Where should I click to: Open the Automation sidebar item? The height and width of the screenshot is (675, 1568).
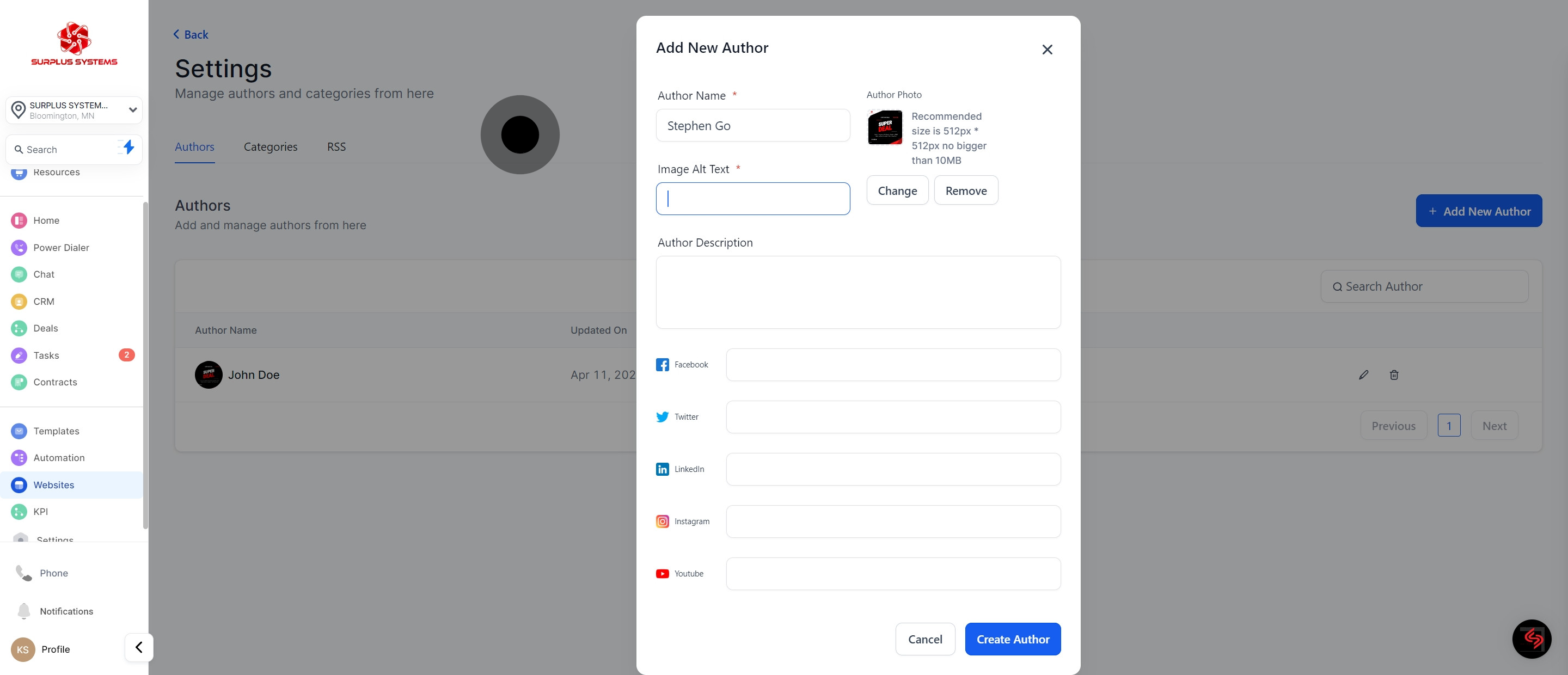pos(58,458)
